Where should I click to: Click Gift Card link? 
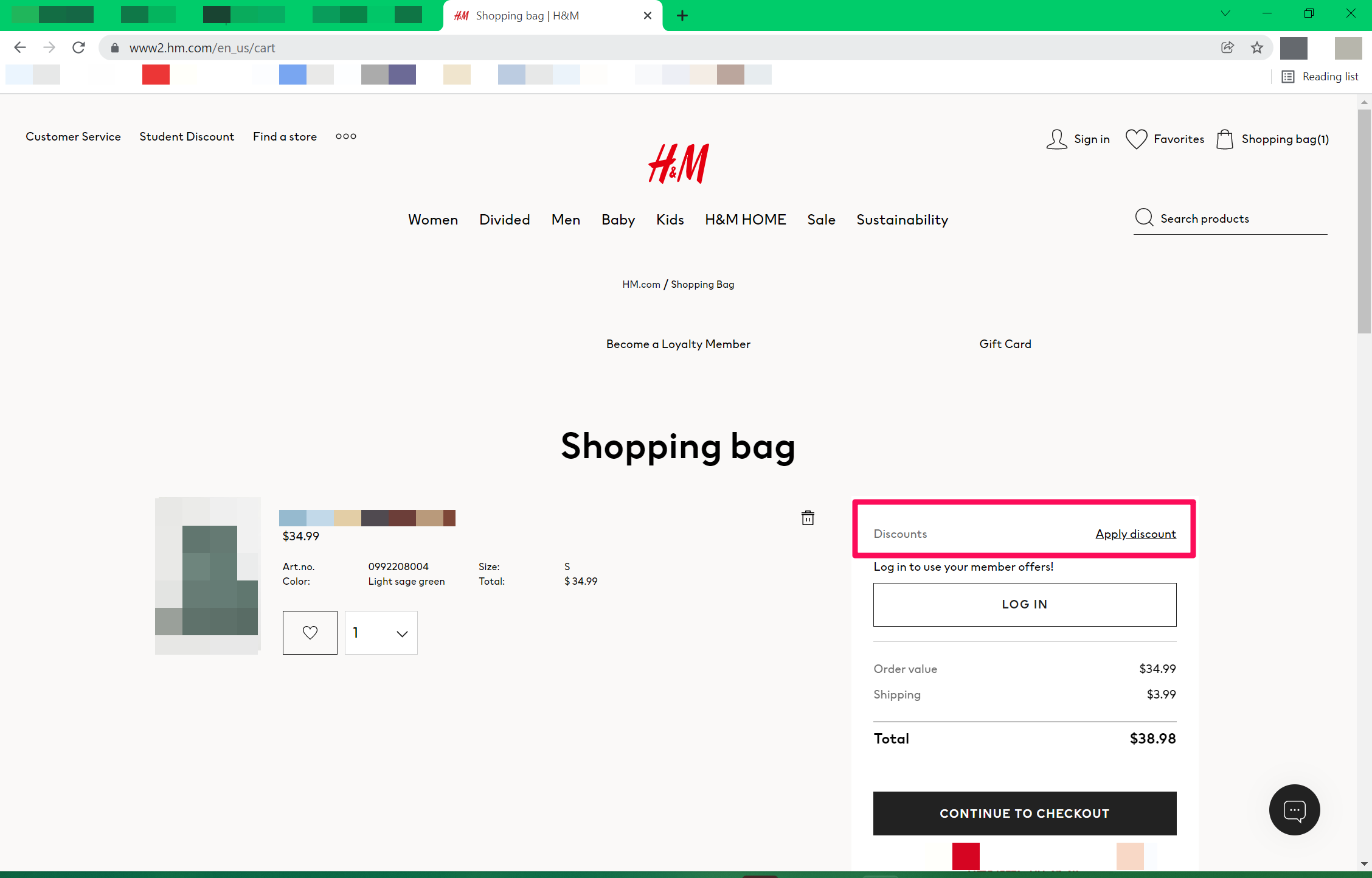tap(1005, 344)
